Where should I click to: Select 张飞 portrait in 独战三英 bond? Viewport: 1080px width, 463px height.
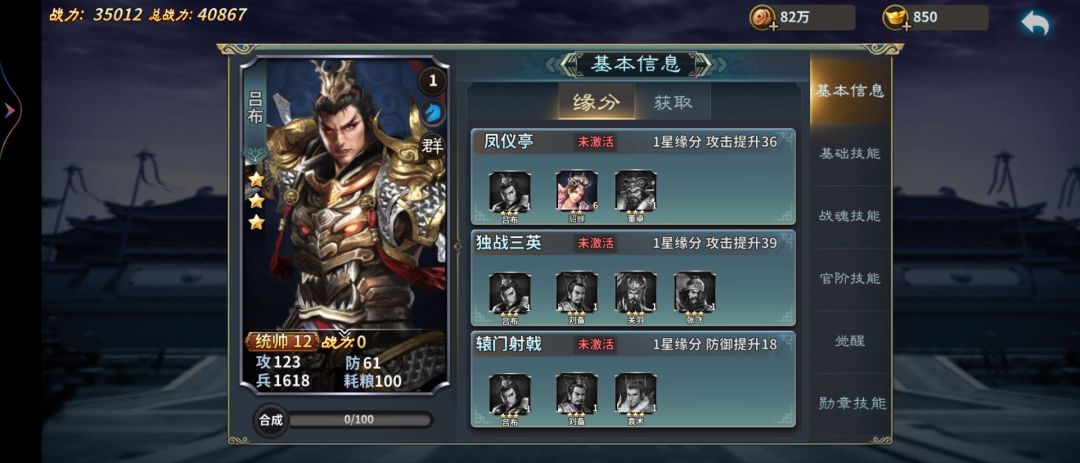coord(694,292)
